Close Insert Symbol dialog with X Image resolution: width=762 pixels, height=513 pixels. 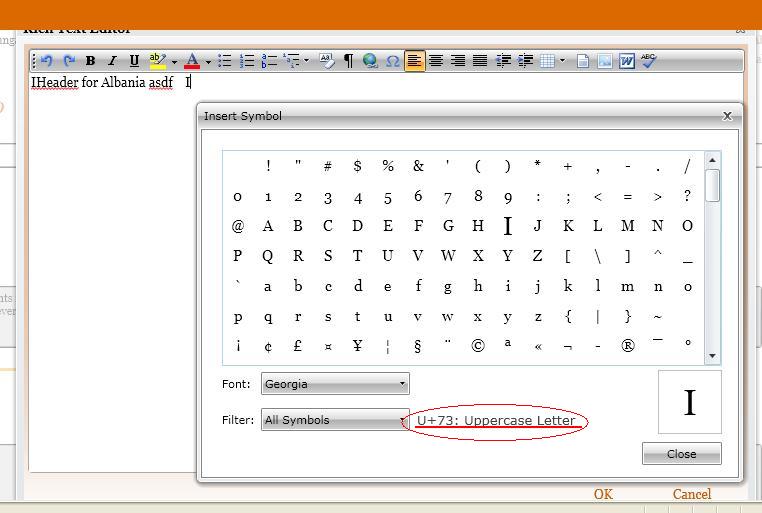click(x=727, y=116)
